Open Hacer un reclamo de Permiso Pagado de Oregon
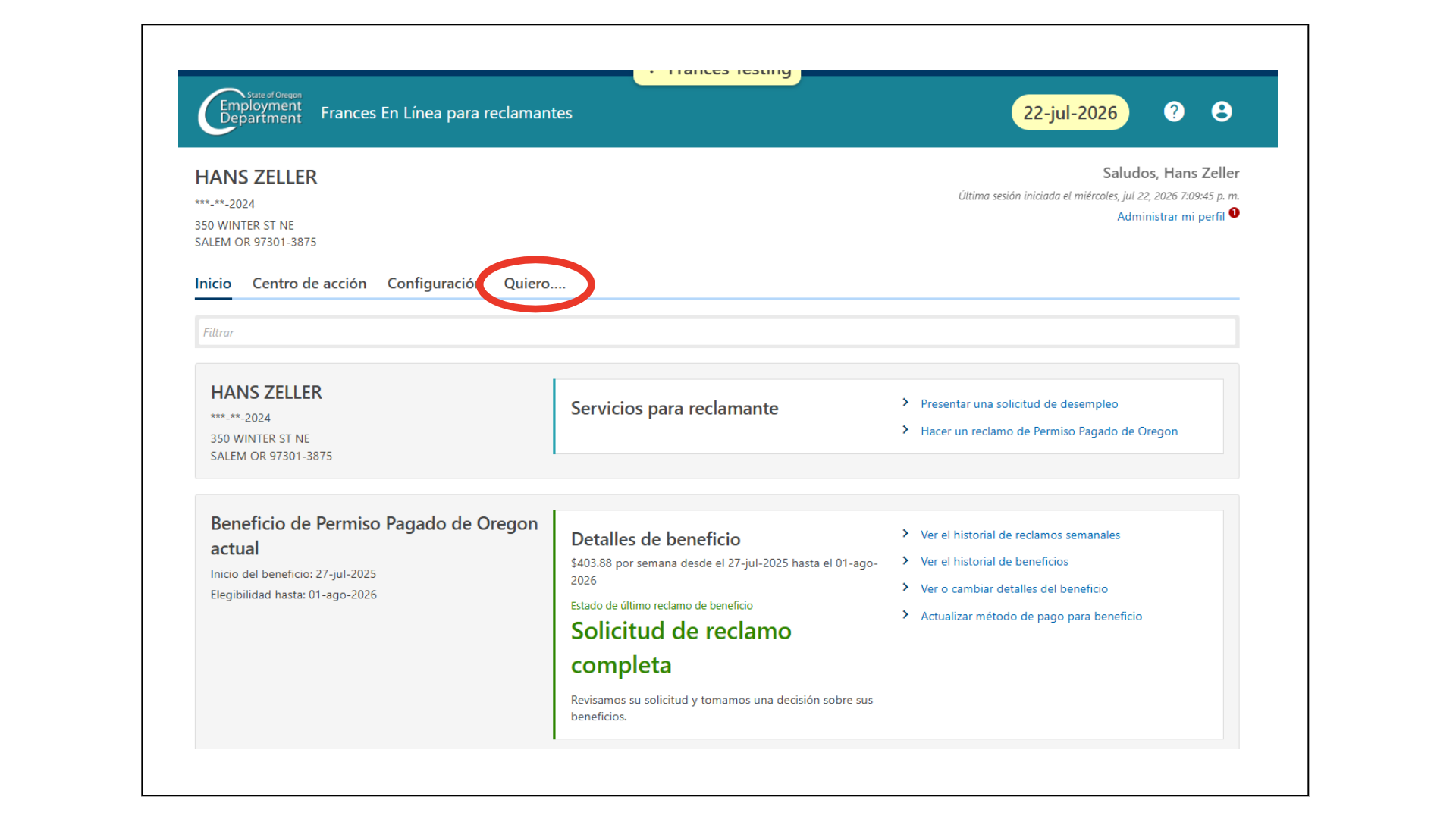 [1050, 431]
